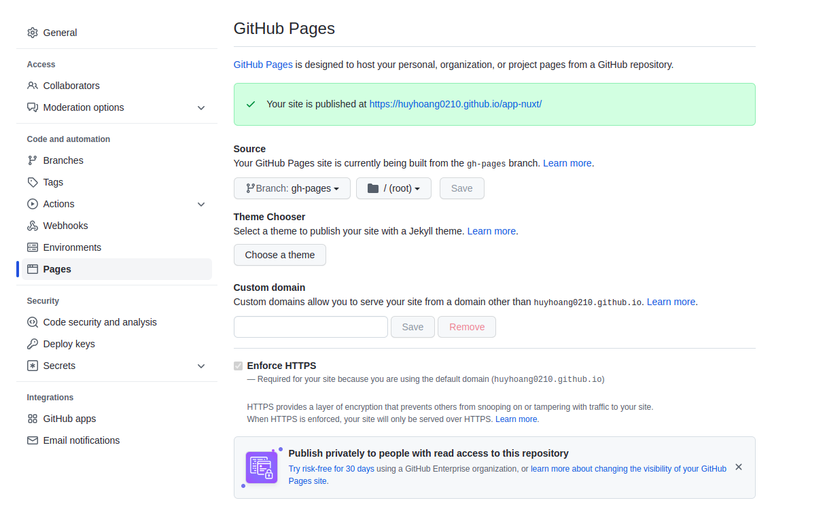The height and width of the screenshot is (526, 825).
Task: Click the Environments server icon
Action: pos(33,247)
